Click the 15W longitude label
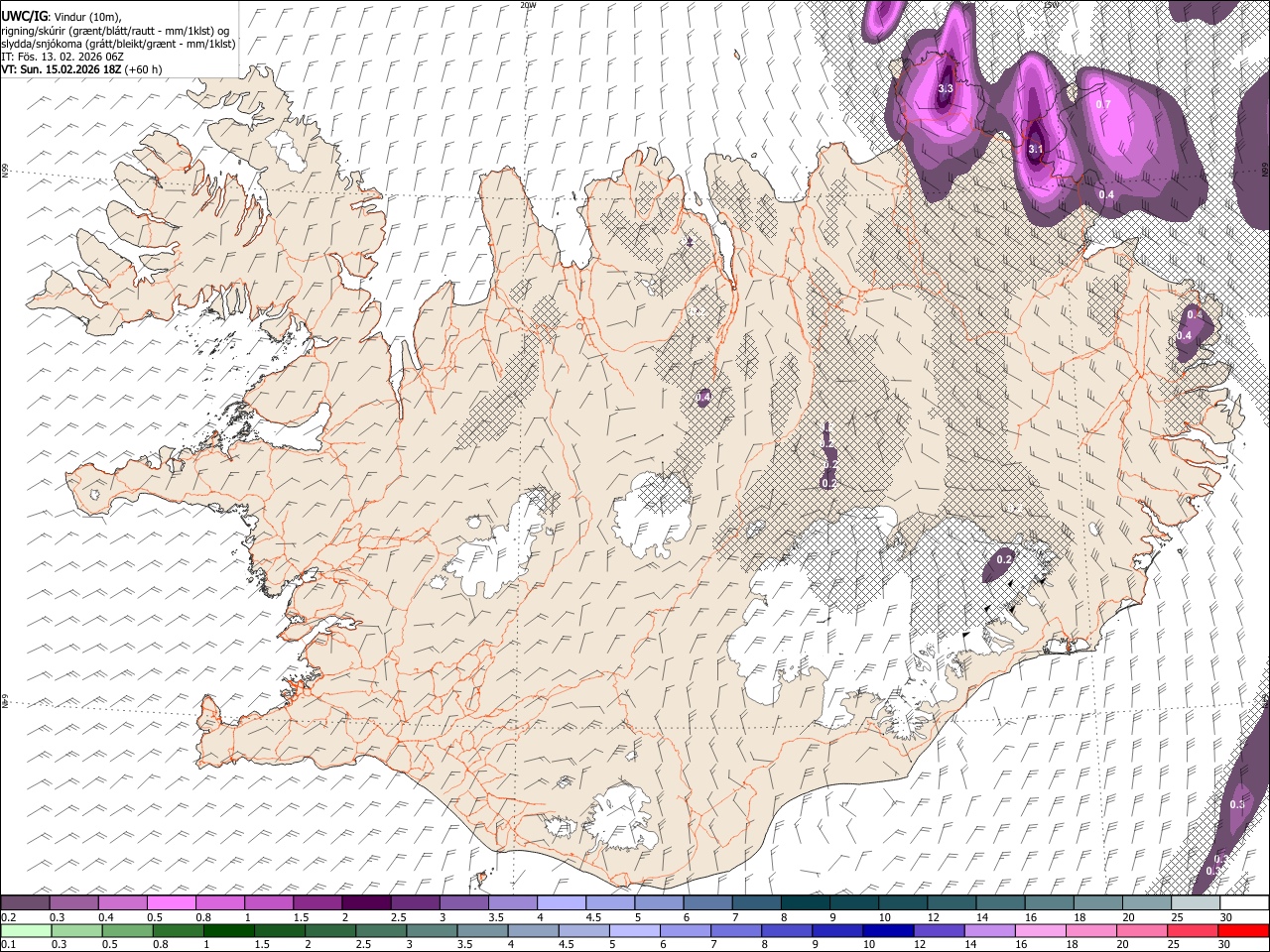The width and height of the screenshot is (1270, 952). (x=1051, y=5)
